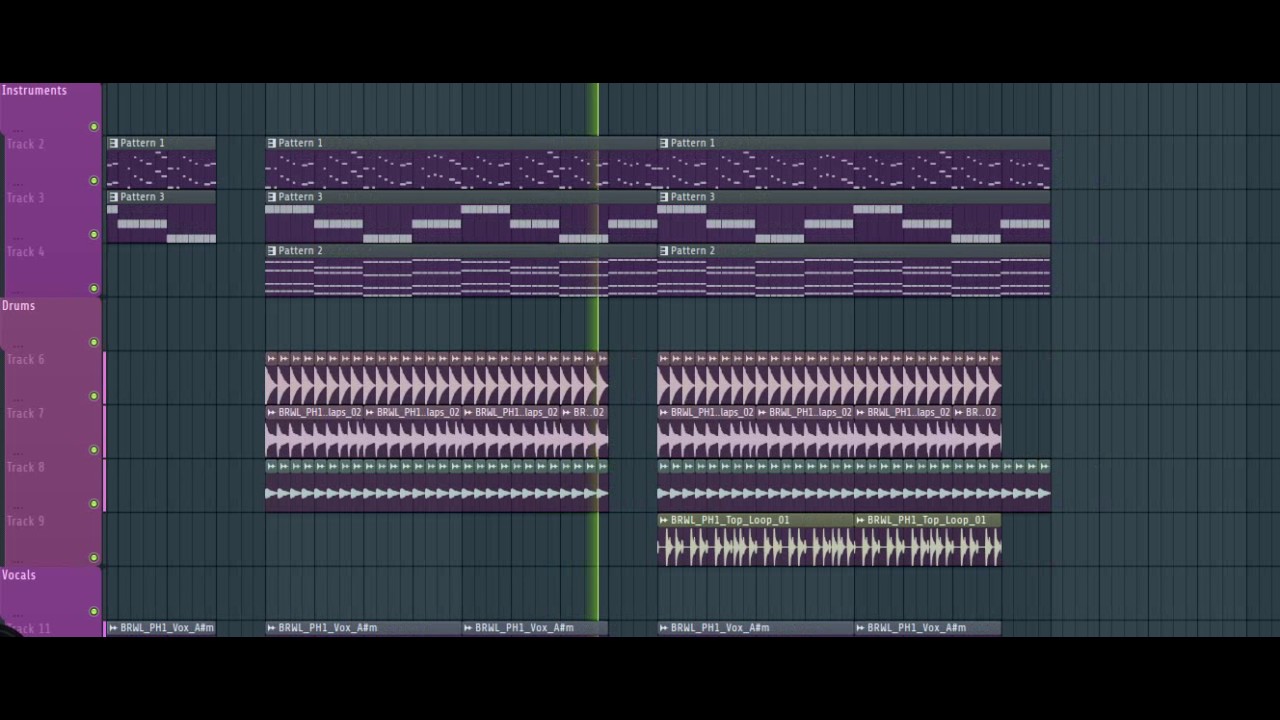Image resolution: width=1280 pixels, height=720 pixels.
Task: Select the Track 3 header label
Action: pyautogui.click(x=25, y=198)
